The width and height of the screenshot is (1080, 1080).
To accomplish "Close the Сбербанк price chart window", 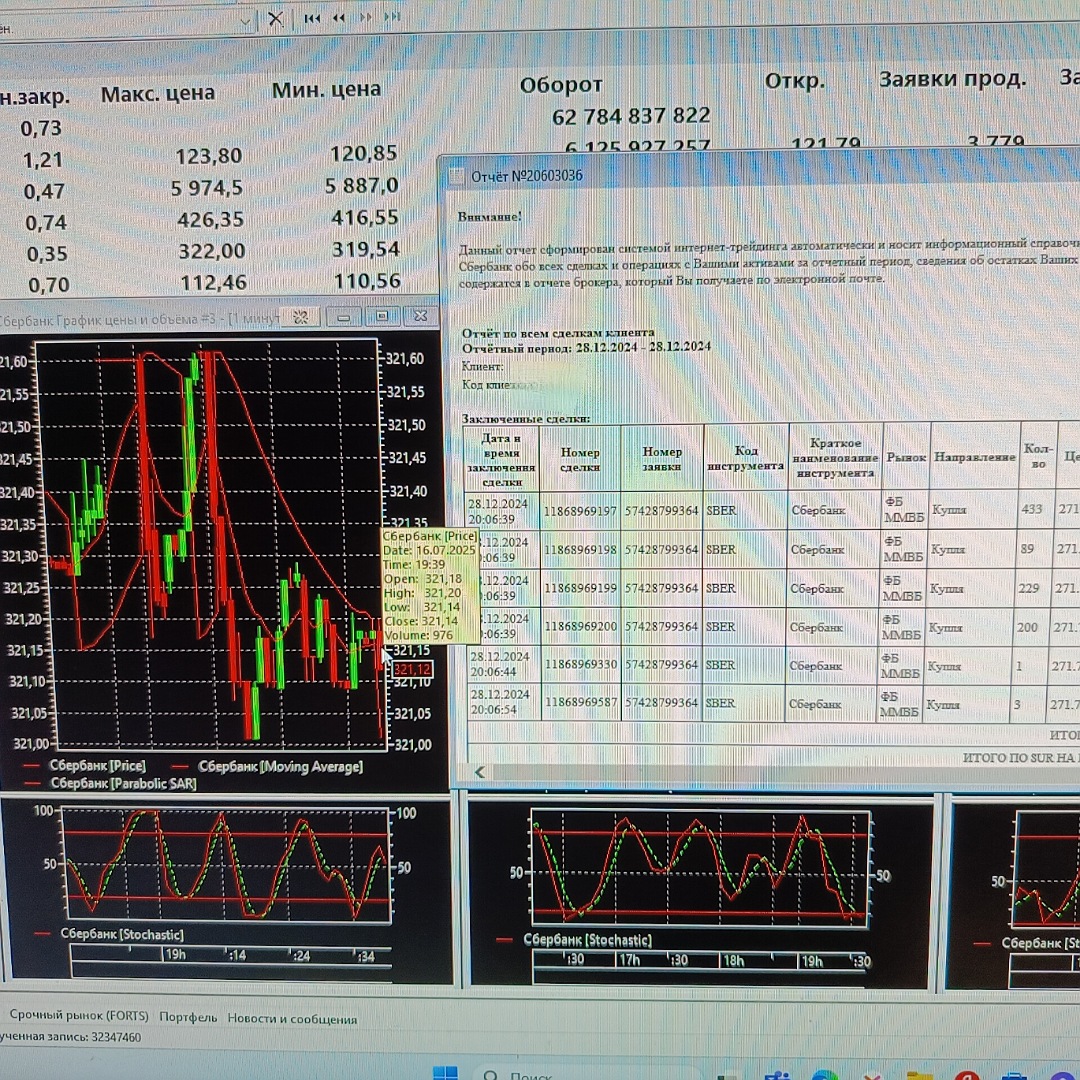I will tap(420, 315).
